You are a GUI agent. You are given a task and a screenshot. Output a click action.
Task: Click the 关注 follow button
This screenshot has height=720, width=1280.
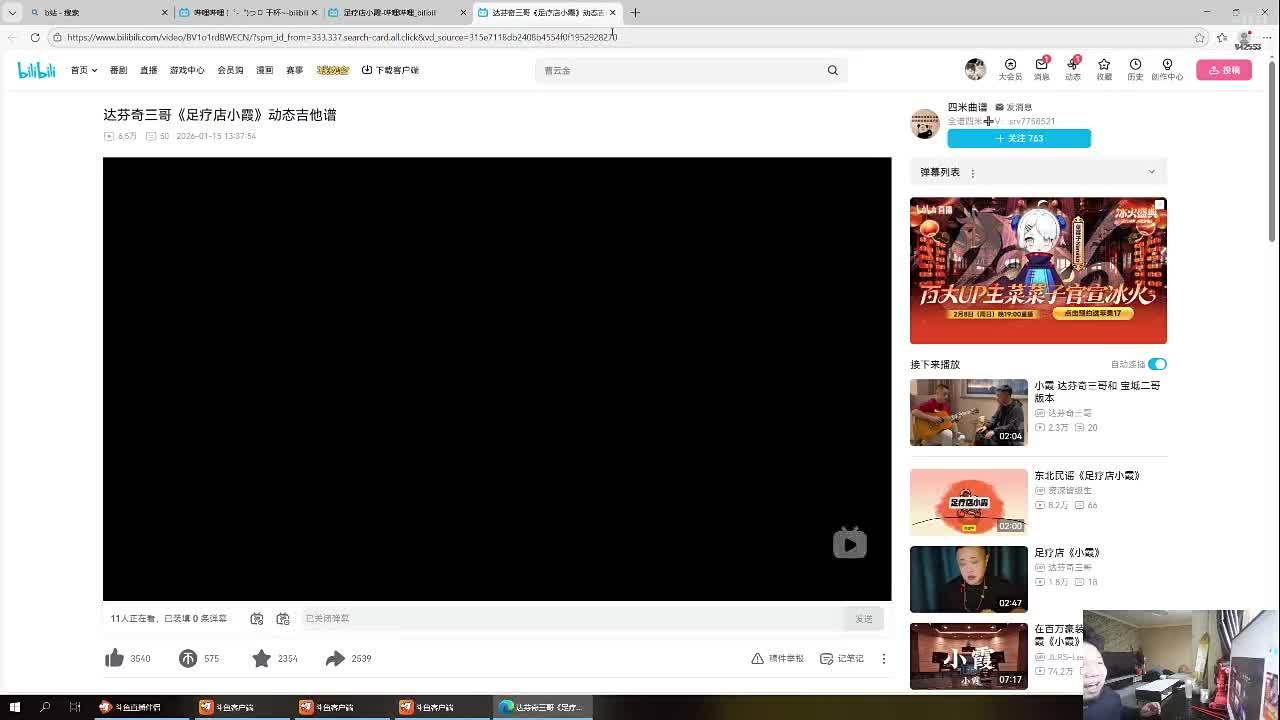tap(1019, 138)
